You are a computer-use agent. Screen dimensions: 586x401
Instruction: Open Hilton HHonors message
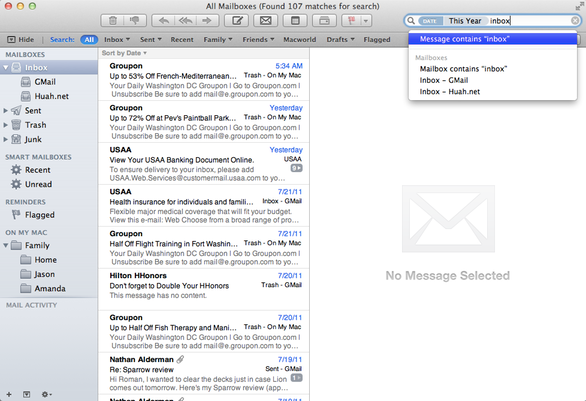point(204,290)
